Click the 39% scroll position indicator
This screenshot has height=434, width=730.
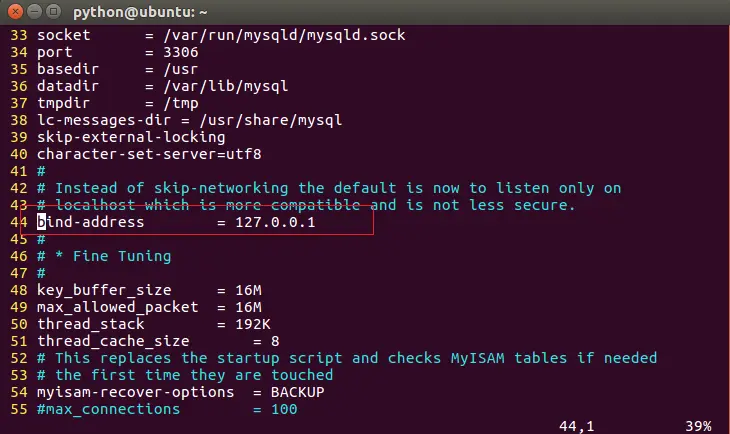click(x=698, y=426)
